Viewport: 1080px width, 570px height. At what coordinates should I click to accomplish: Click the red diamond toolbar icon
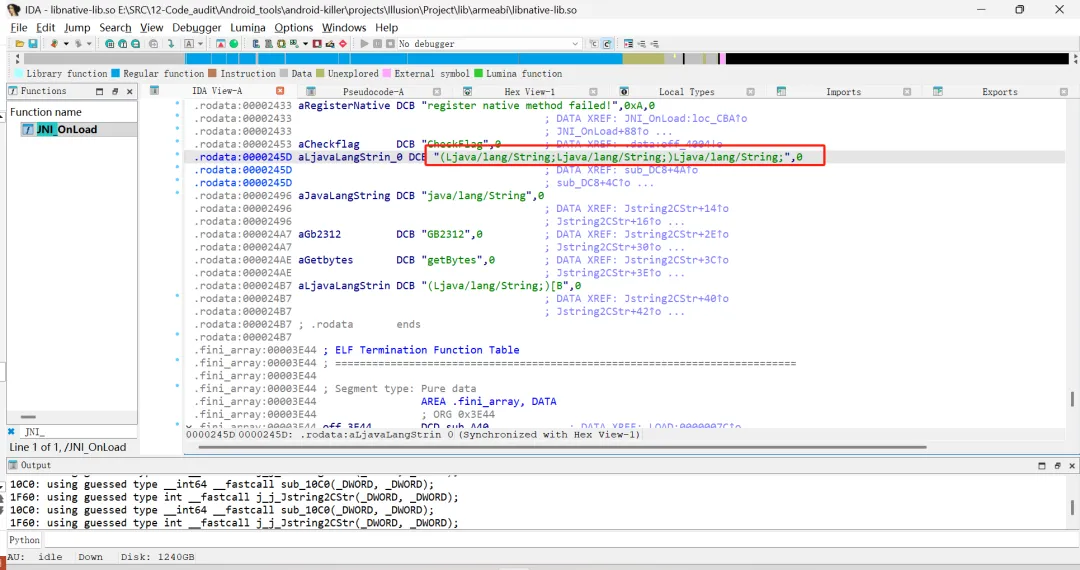[x=343, y=43]
